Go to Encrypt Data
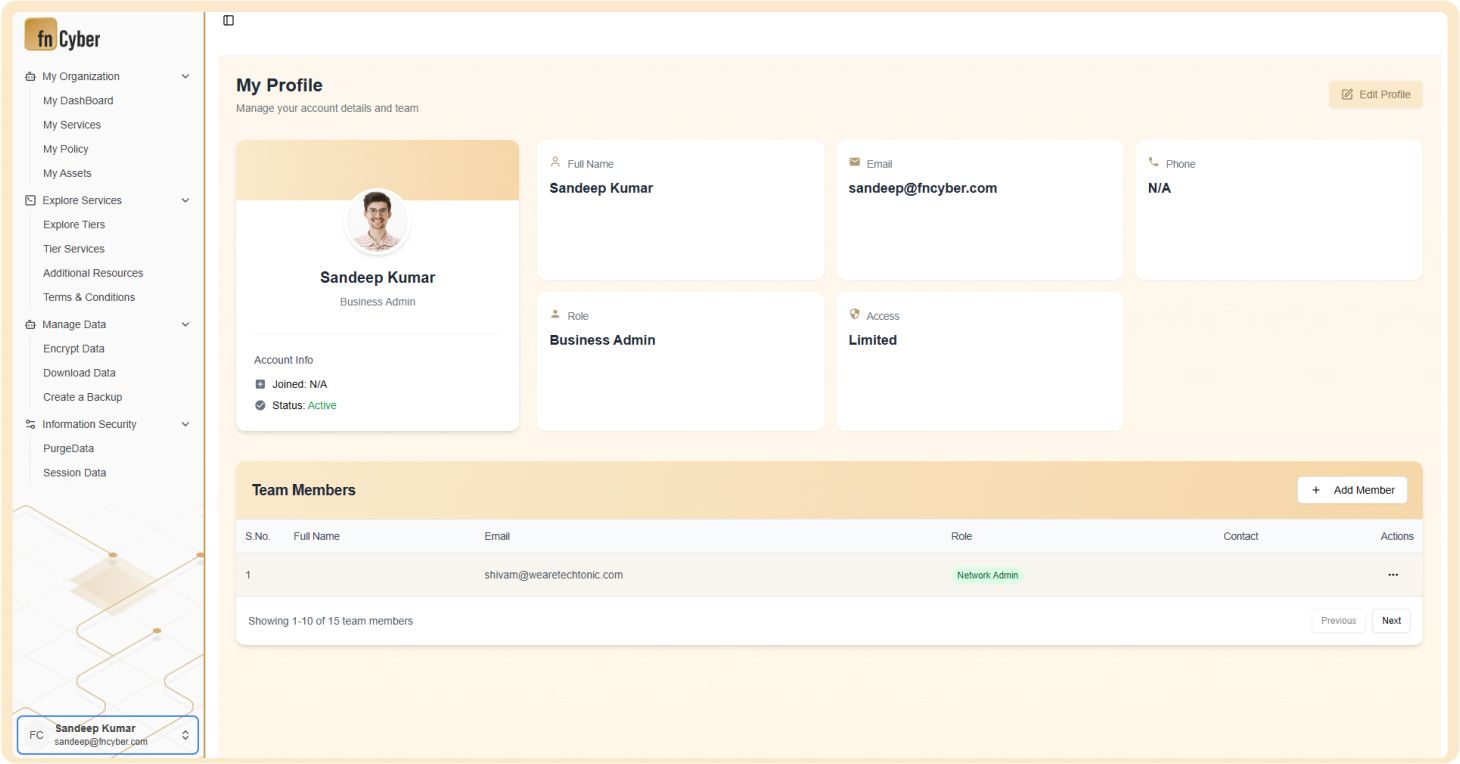Image resolution: width=1460 pixels, height=764 pixels. point(74,349)
